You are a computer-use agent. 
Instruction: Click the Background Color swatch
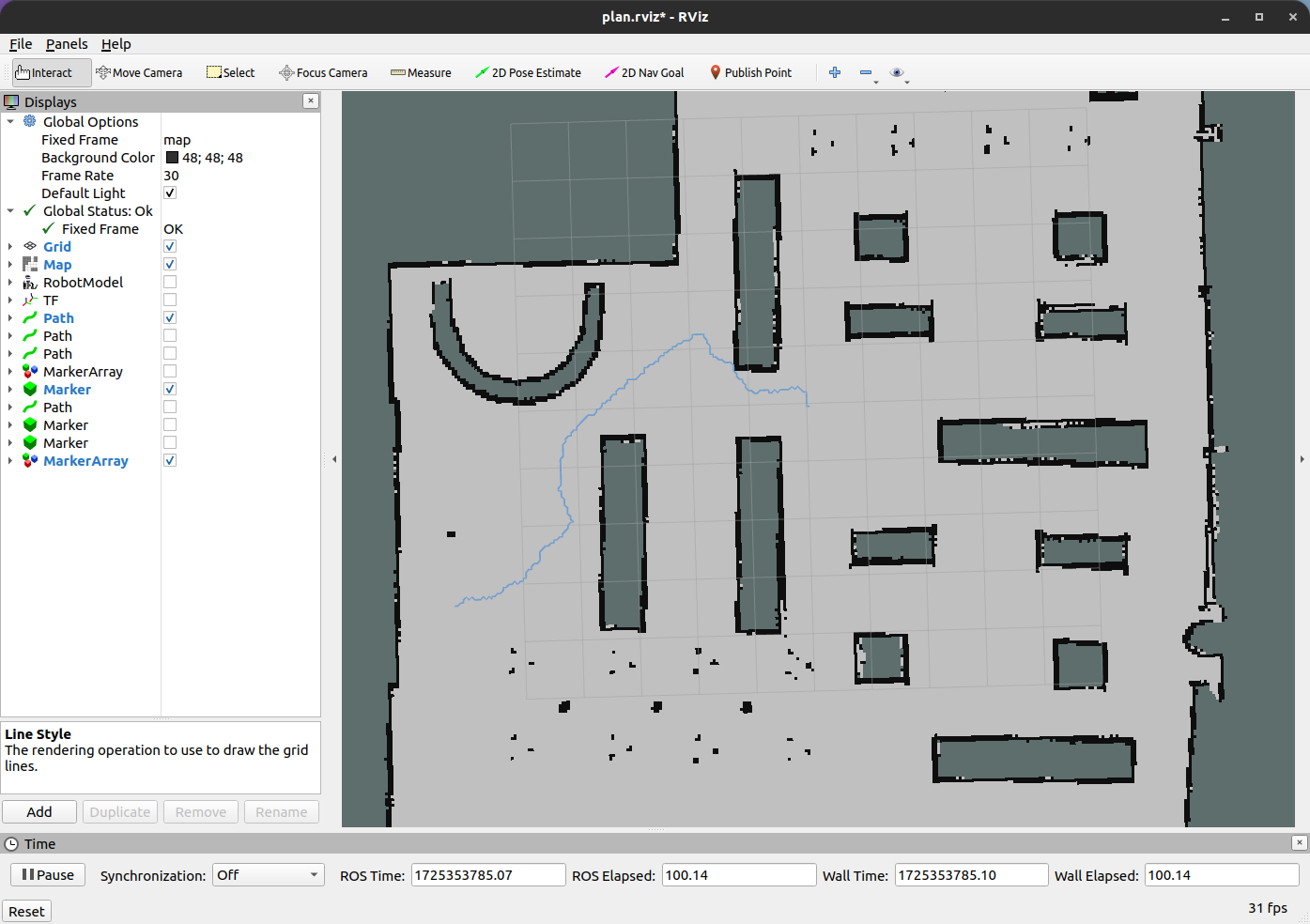click(172, 158)
